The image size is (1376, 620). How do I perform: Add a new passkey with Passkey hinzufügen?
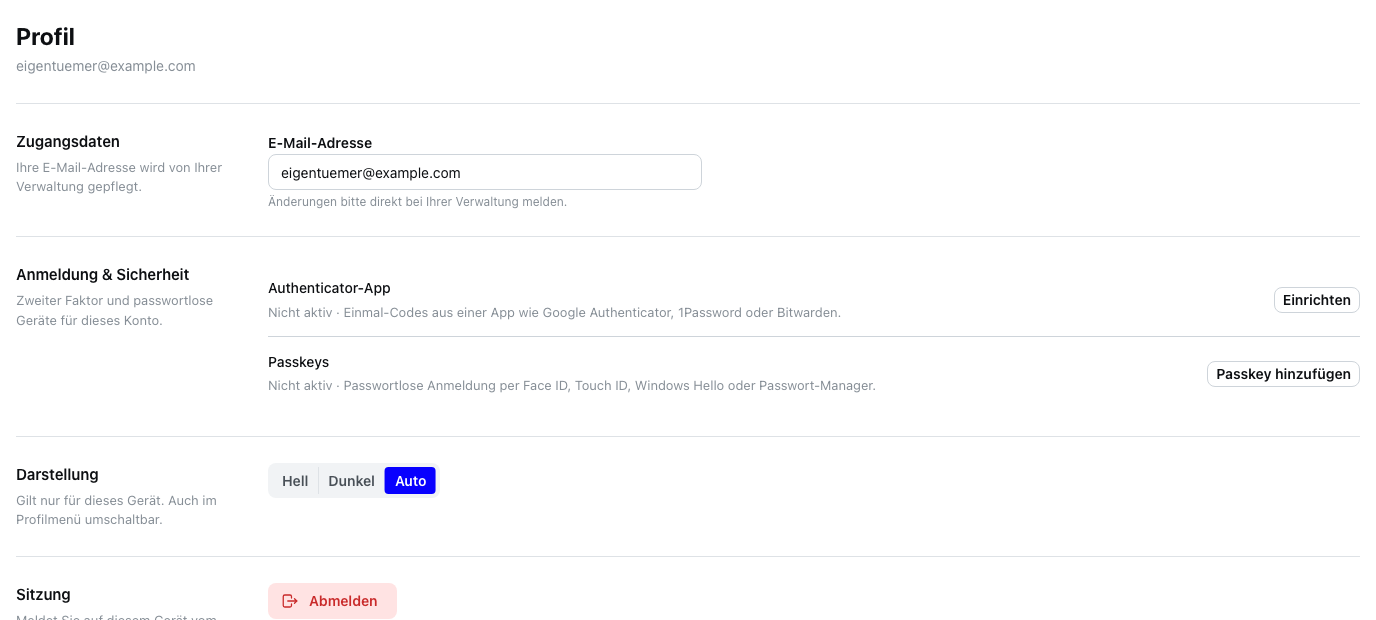[1283, 374]
